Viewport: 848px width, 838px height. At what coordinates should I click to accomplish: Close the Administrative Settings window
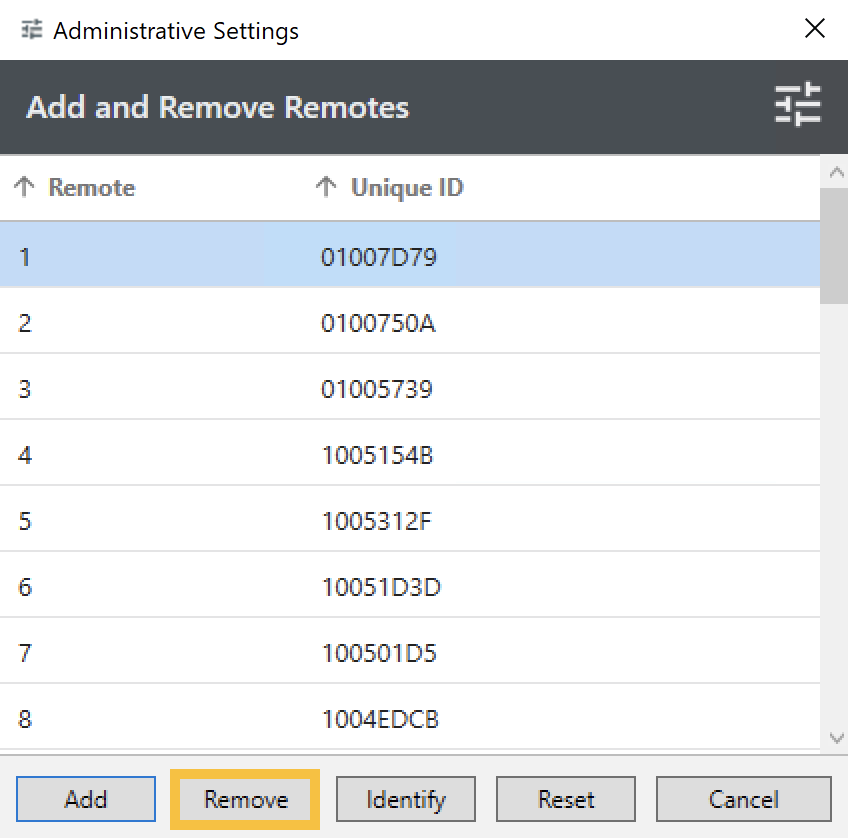point(815,29)
